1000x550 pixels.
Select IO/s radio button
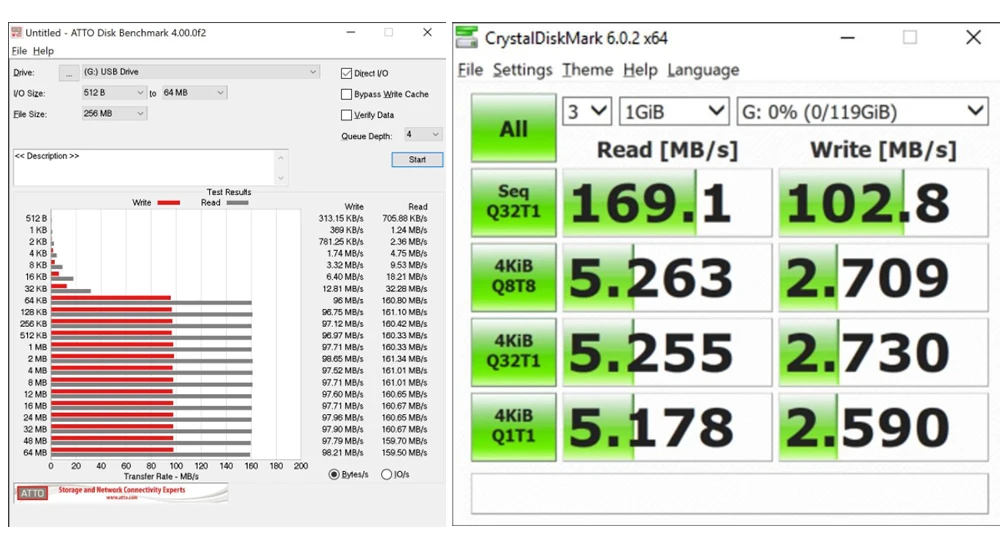point(386,474)
